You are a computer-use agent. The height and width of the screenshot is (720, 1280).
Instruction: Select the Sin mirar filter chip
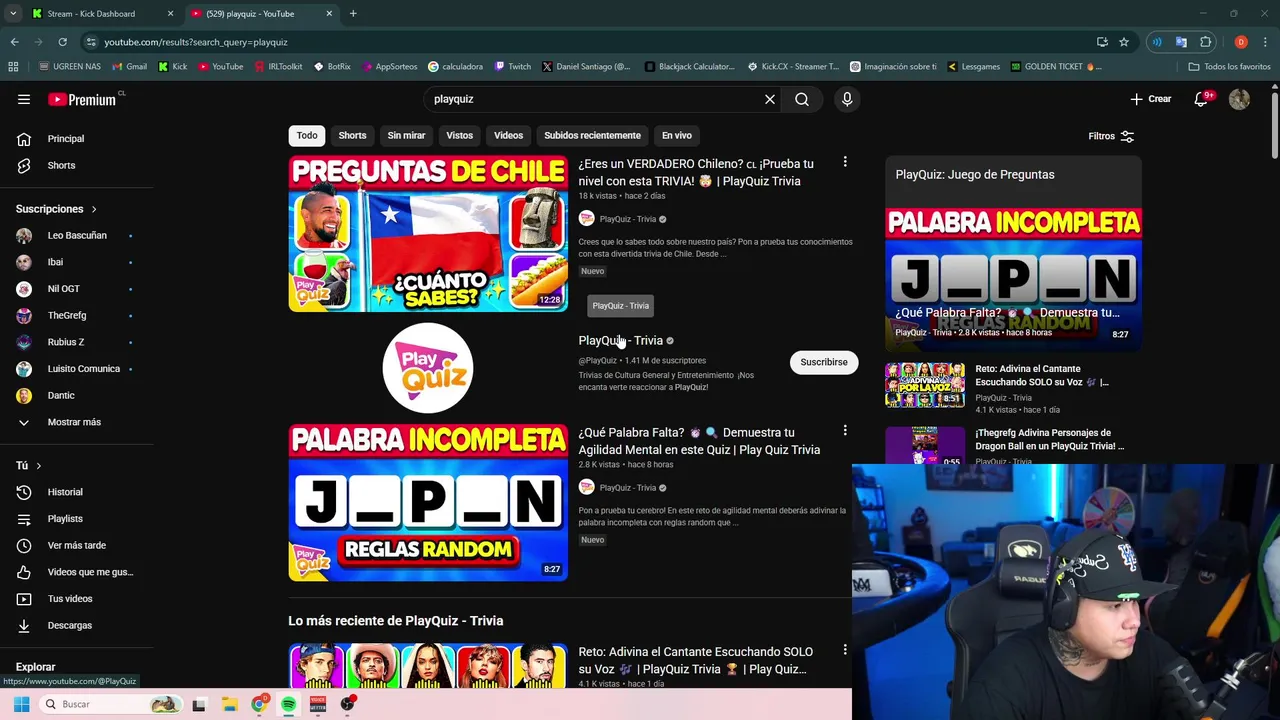406,135
